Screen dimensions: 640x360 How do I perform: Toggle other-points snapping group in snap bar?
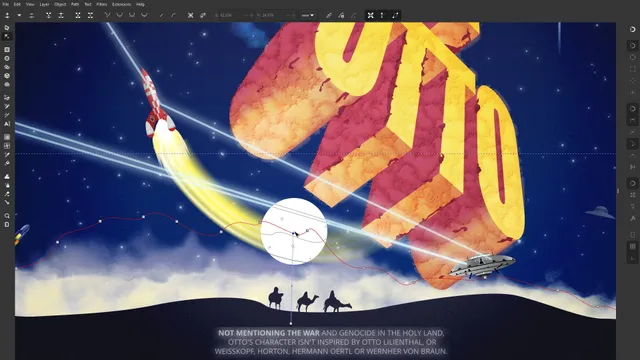click(x=632, y=183)
